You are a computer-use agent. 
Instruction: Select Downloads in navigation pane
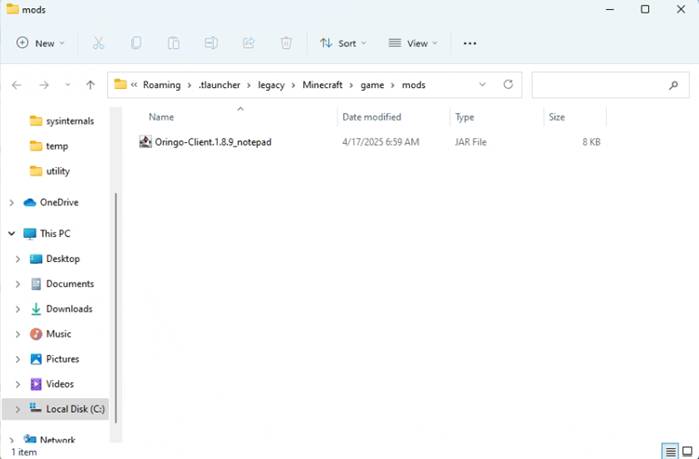pos(68,309)
